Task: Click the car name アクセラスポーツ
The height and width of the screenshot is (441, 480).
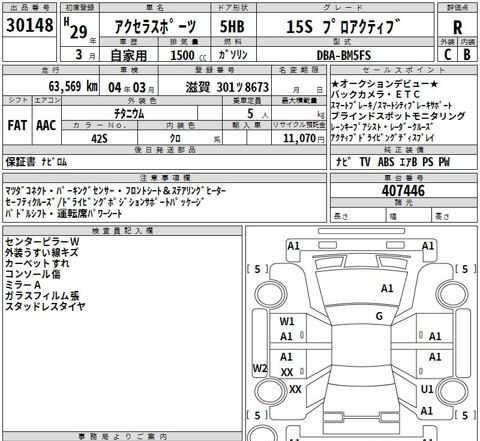Action: click(x=155, y=27)
